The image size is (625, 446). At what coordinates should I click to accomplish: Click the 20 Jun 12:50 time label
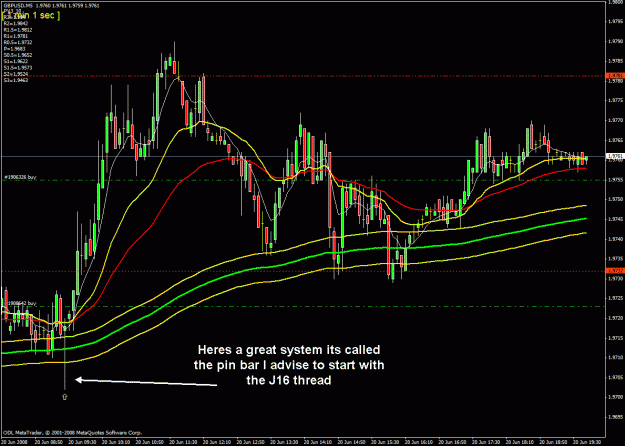[251, 442]
